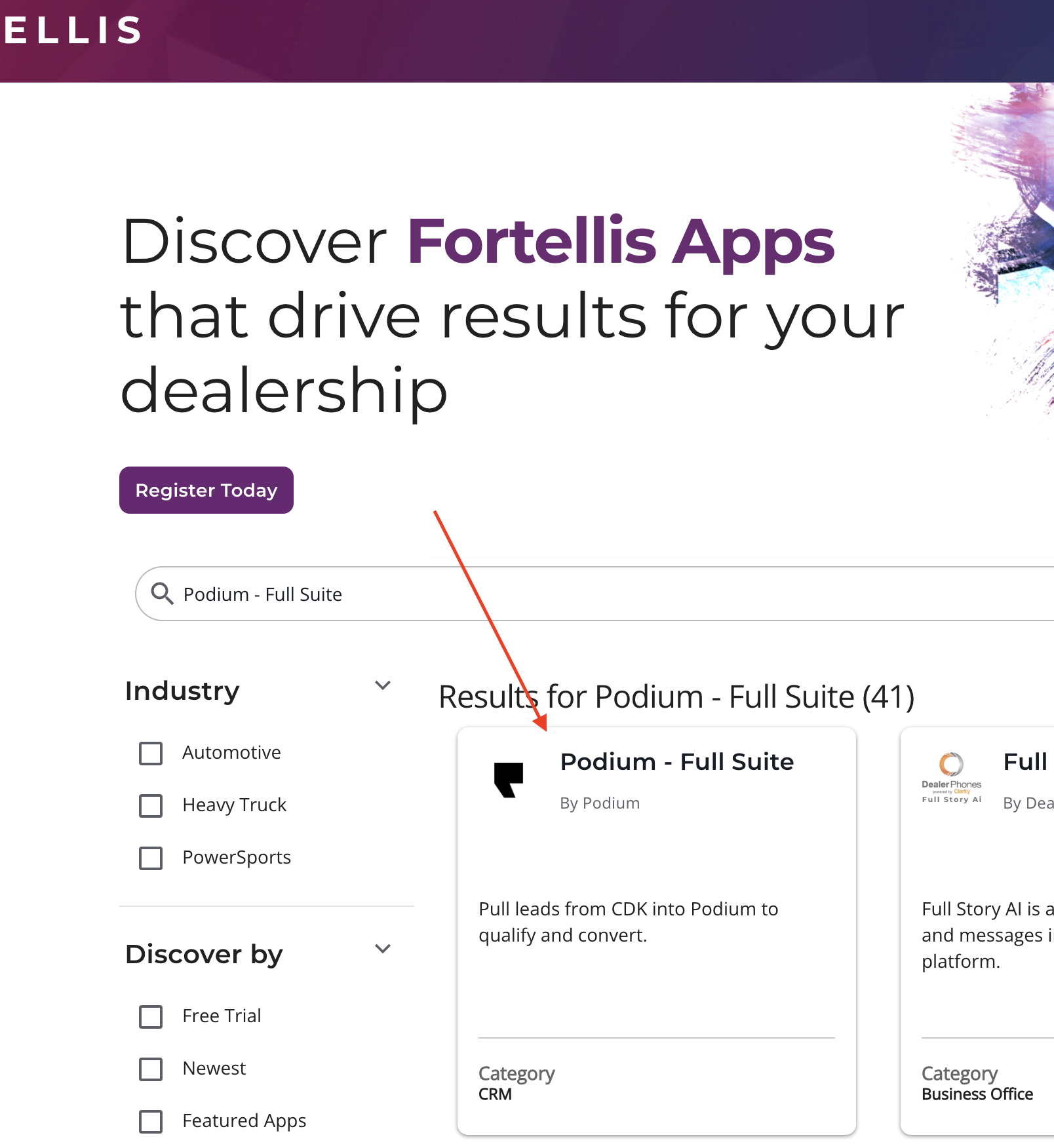Enable the Heavy Truck filter
Image resolution: width=1054 pixels, height=1148 pixels.
pos(151,806)
